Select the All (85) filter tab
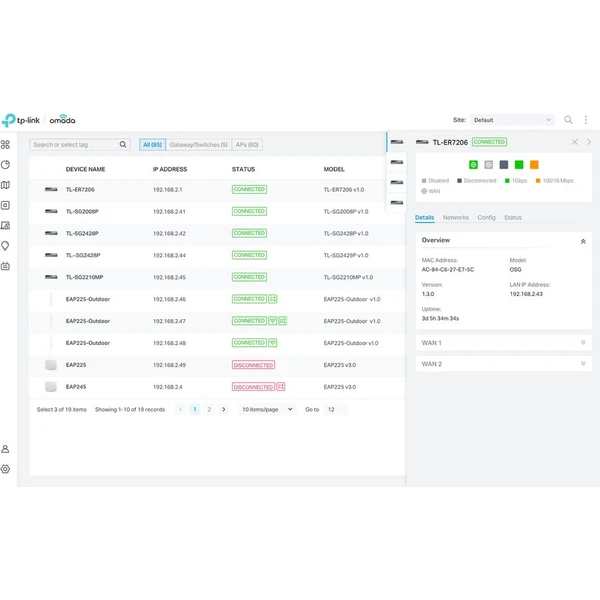 pyautogui.click(x=152, y=145)
